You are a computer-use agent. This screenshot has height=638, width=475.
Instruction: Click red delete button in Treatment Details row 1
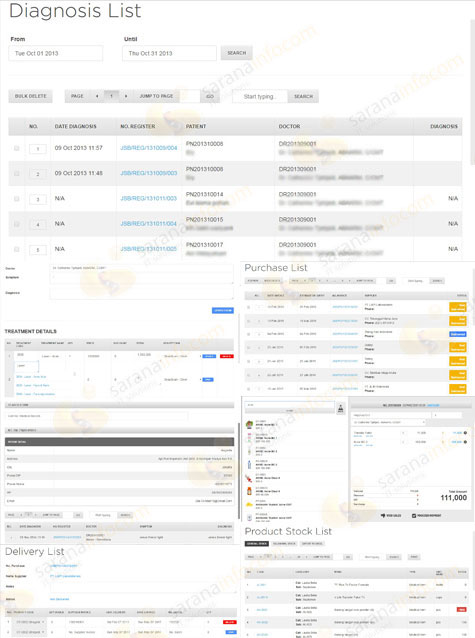click(x=227, y=356)
